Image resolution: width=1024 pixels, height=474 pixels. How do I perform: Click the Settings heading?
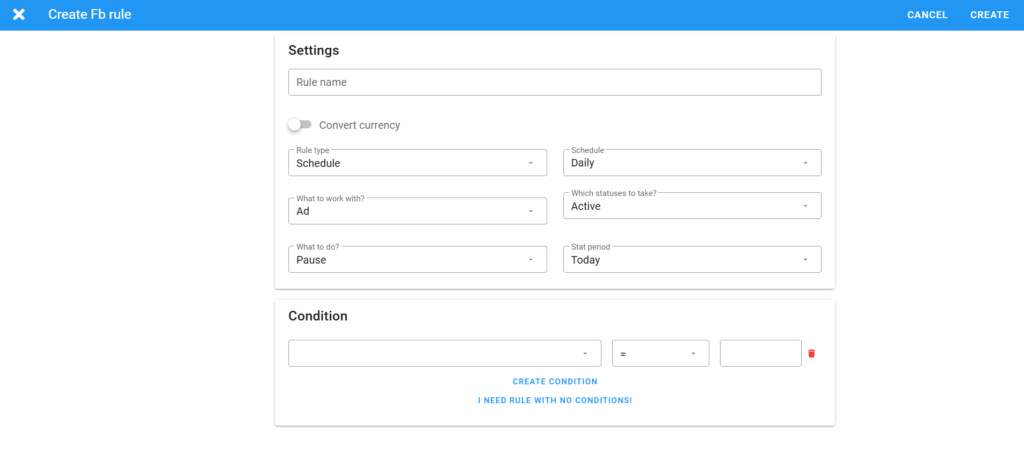(x=313, y=50)
